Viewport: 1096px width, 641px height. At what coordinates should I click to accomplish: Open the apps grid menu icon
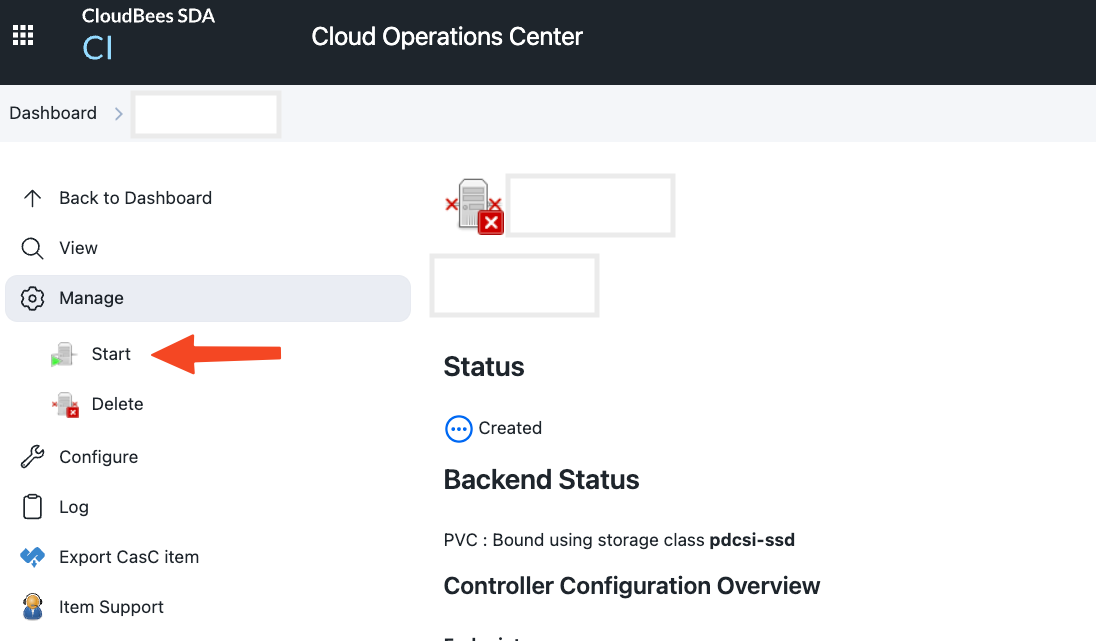pyautogui.click(x=23, y=35)
